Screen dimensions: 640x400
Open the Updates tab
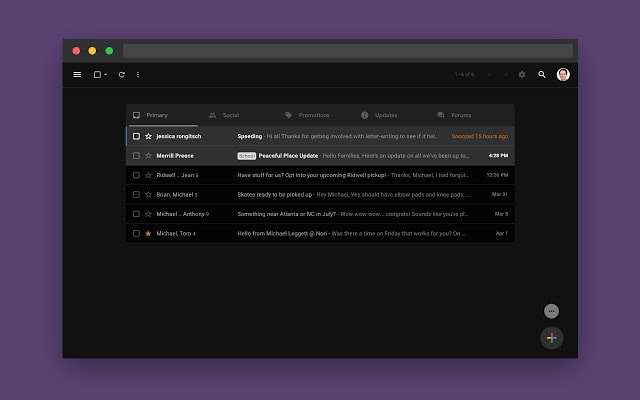point(385,115)
